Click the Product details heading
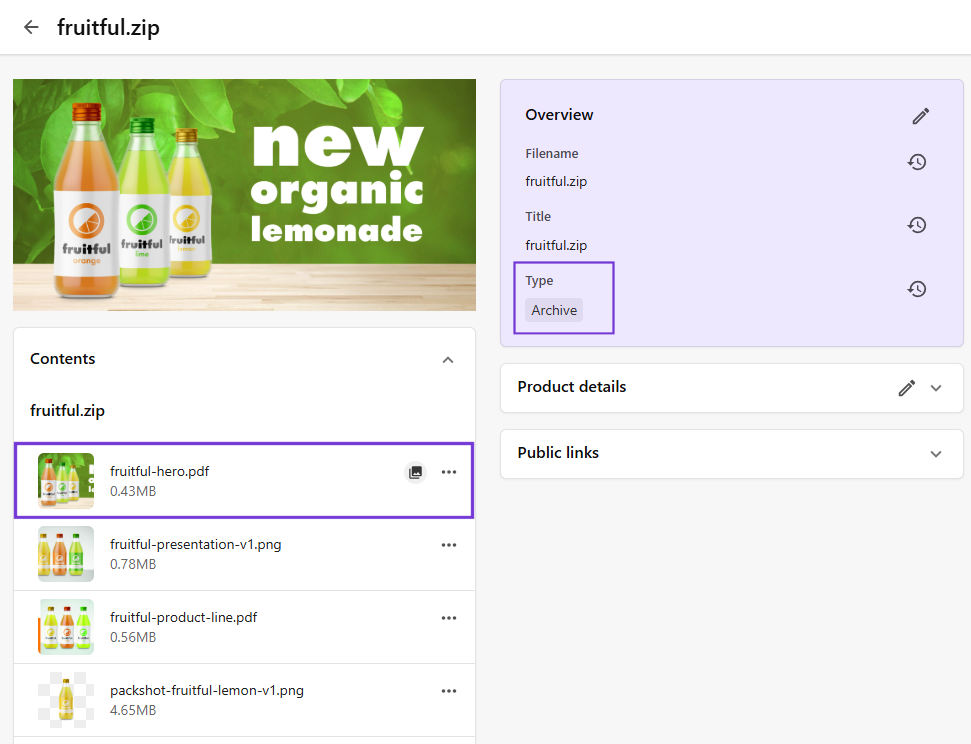 pos(572,387)
